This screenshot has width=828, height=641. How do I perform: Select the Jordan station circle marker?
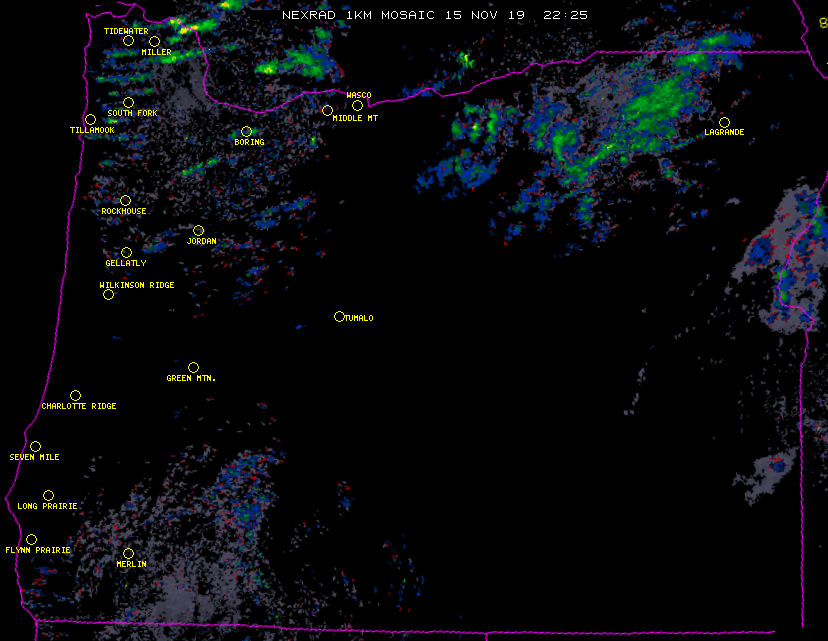pyautogui.click(x=198, y=231)
